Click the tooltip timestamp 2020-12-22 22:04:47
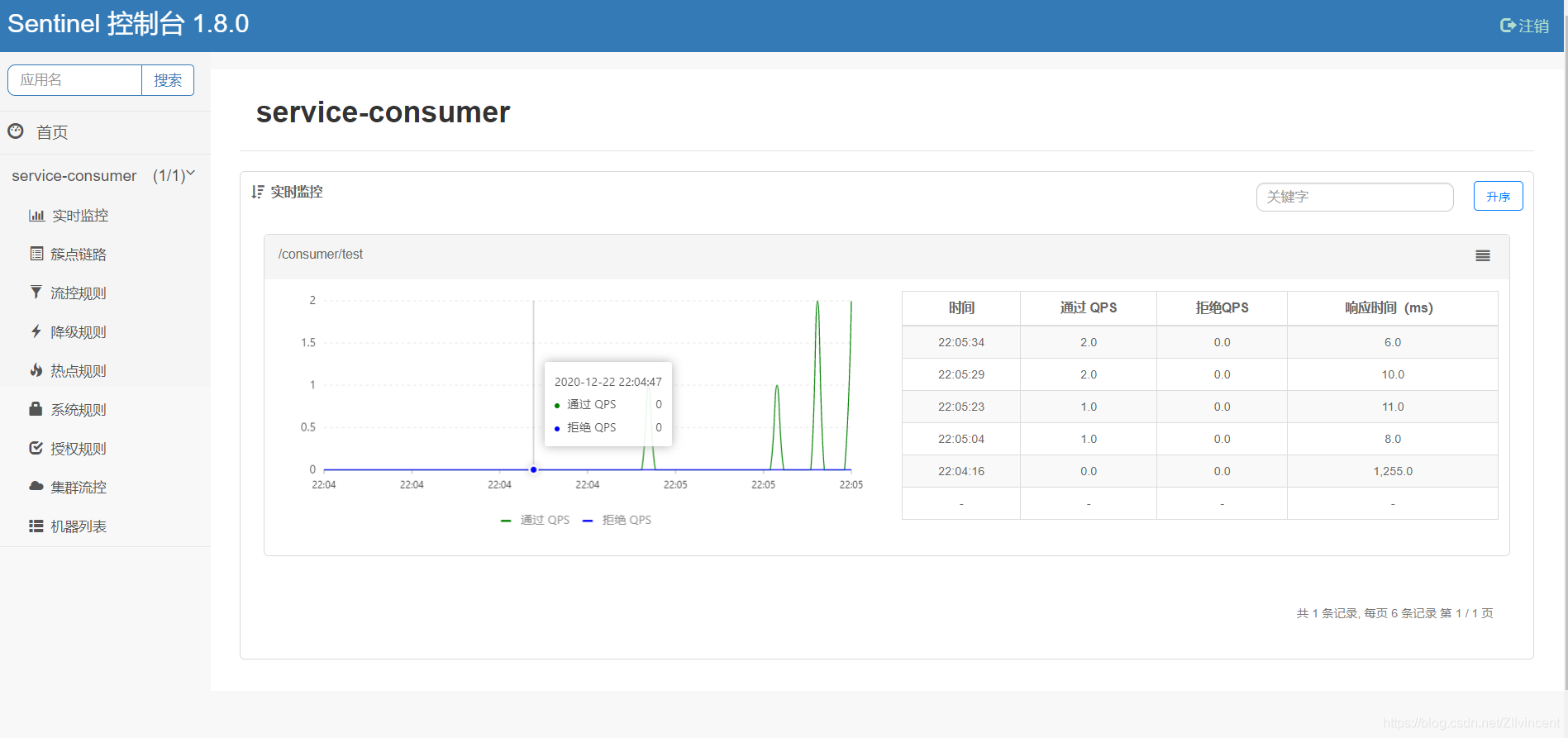The image size is (1568, 738). click(x=608, y=382)
